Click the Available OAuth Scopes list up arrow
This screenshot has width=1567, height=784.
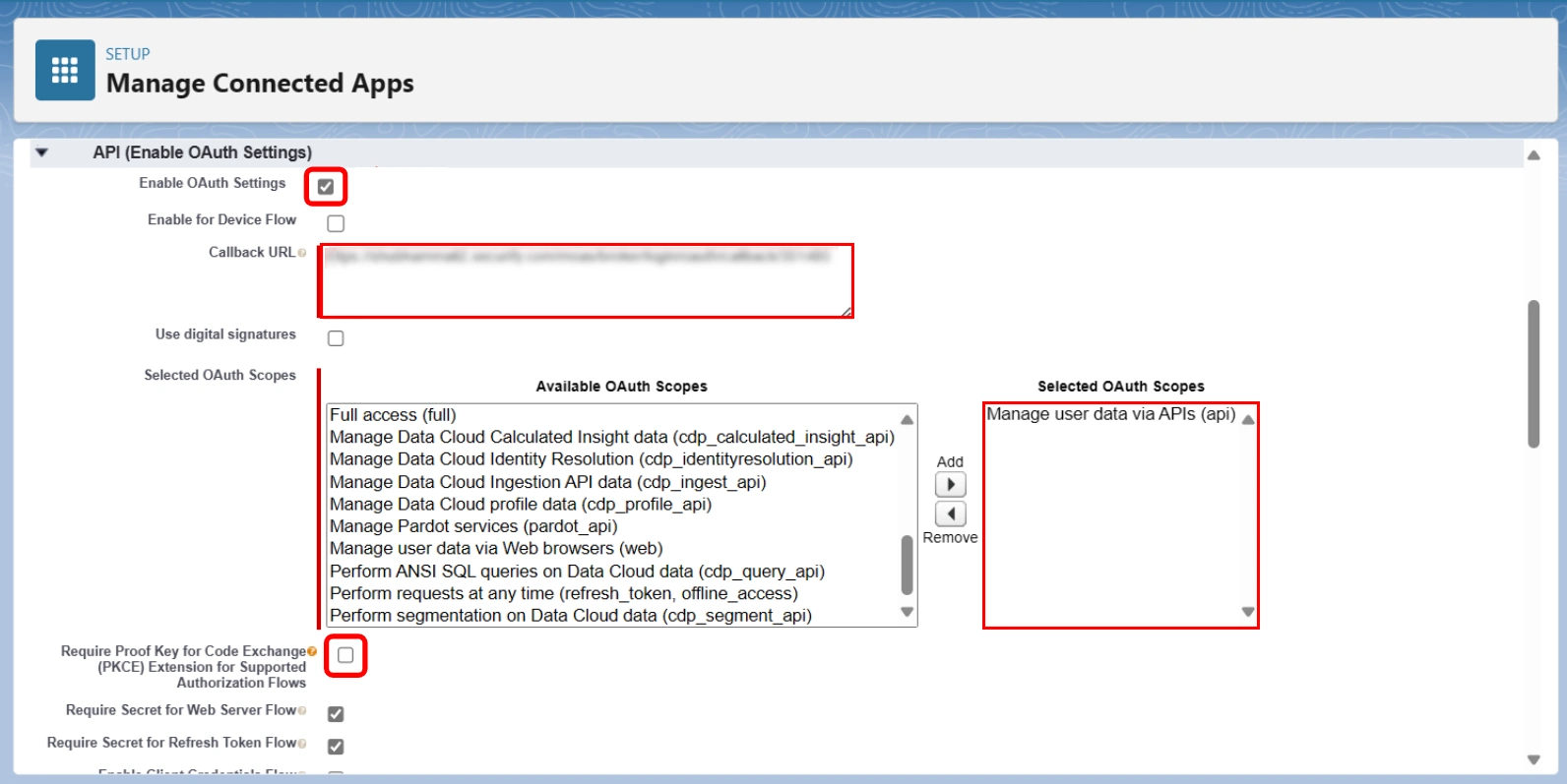[908, 420]
